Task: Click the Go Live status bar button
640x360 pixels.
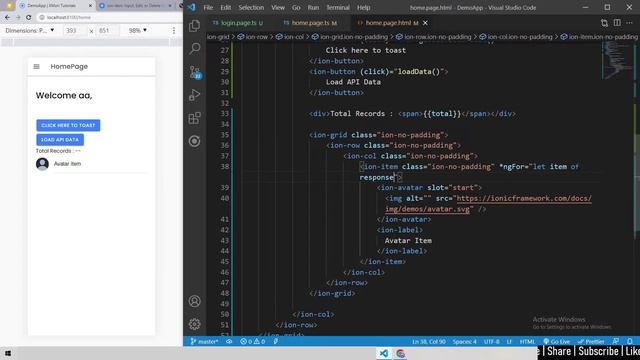Action: (x=557, y=342)
